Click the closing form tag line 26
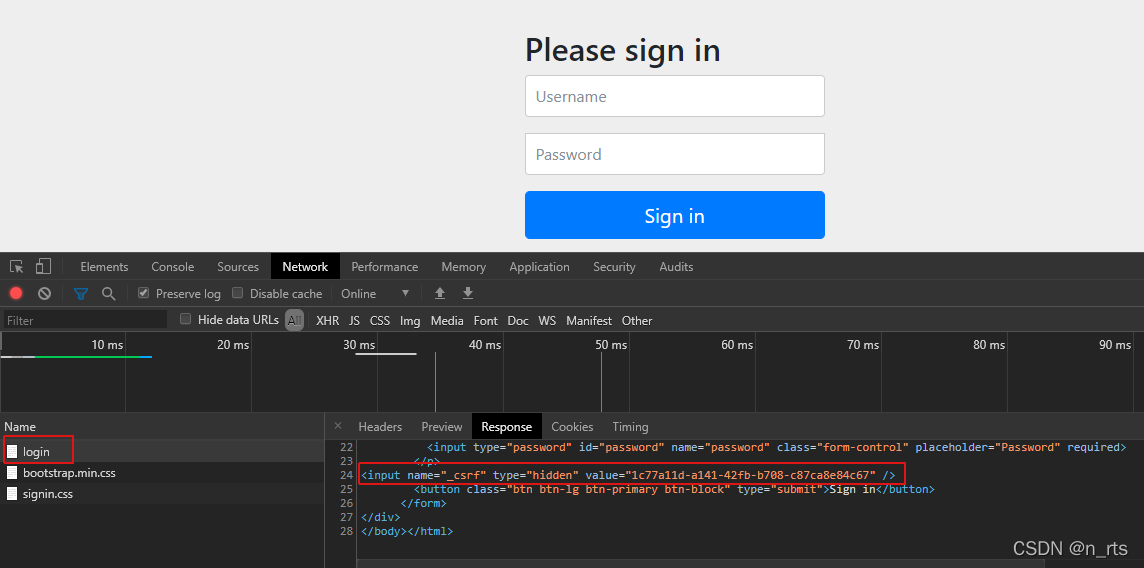The width and height of the screenshot is (1144, 568). click(x=423, y=503)
